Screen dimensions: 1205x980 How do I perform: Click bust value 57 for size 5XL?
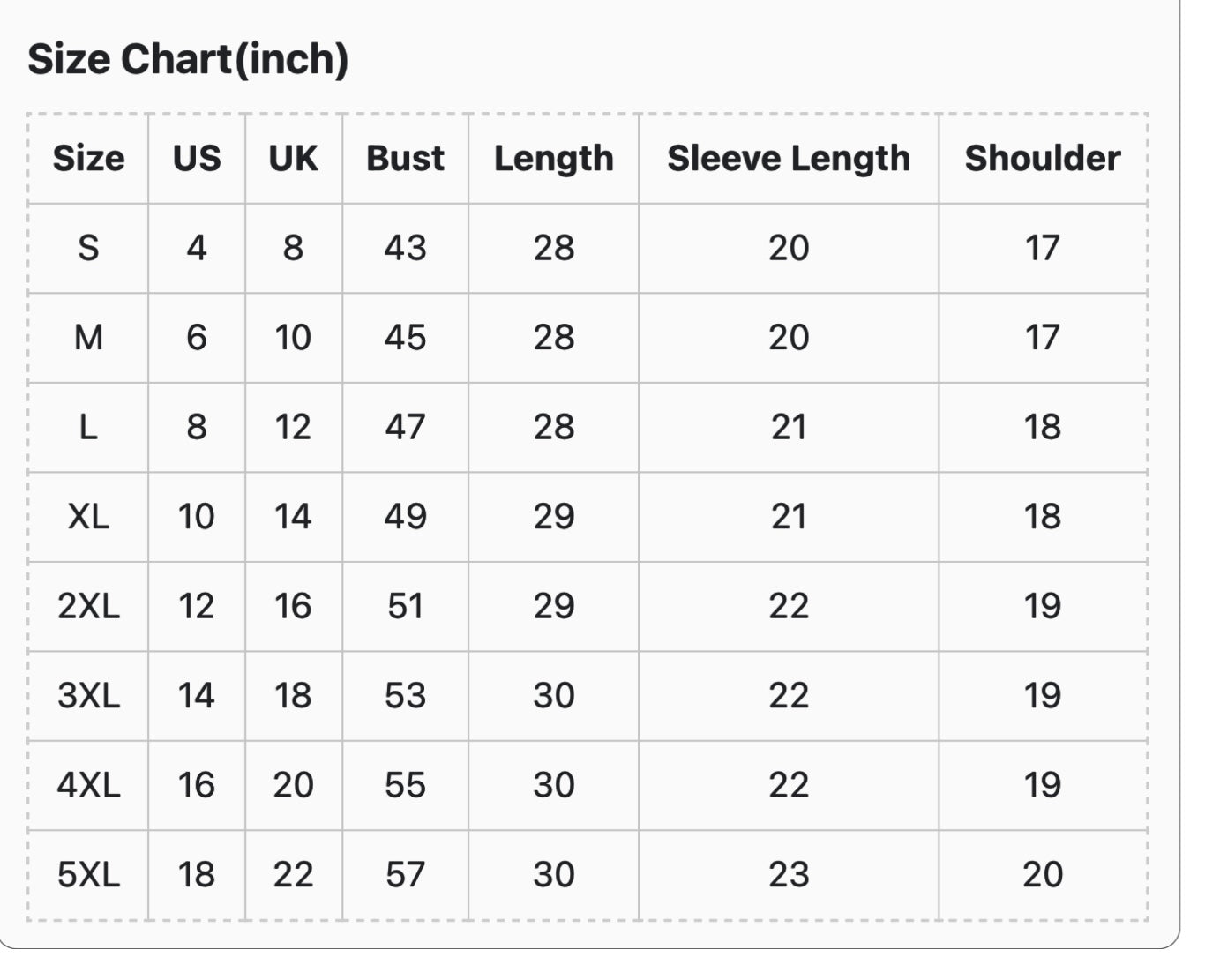click(405, 875)
